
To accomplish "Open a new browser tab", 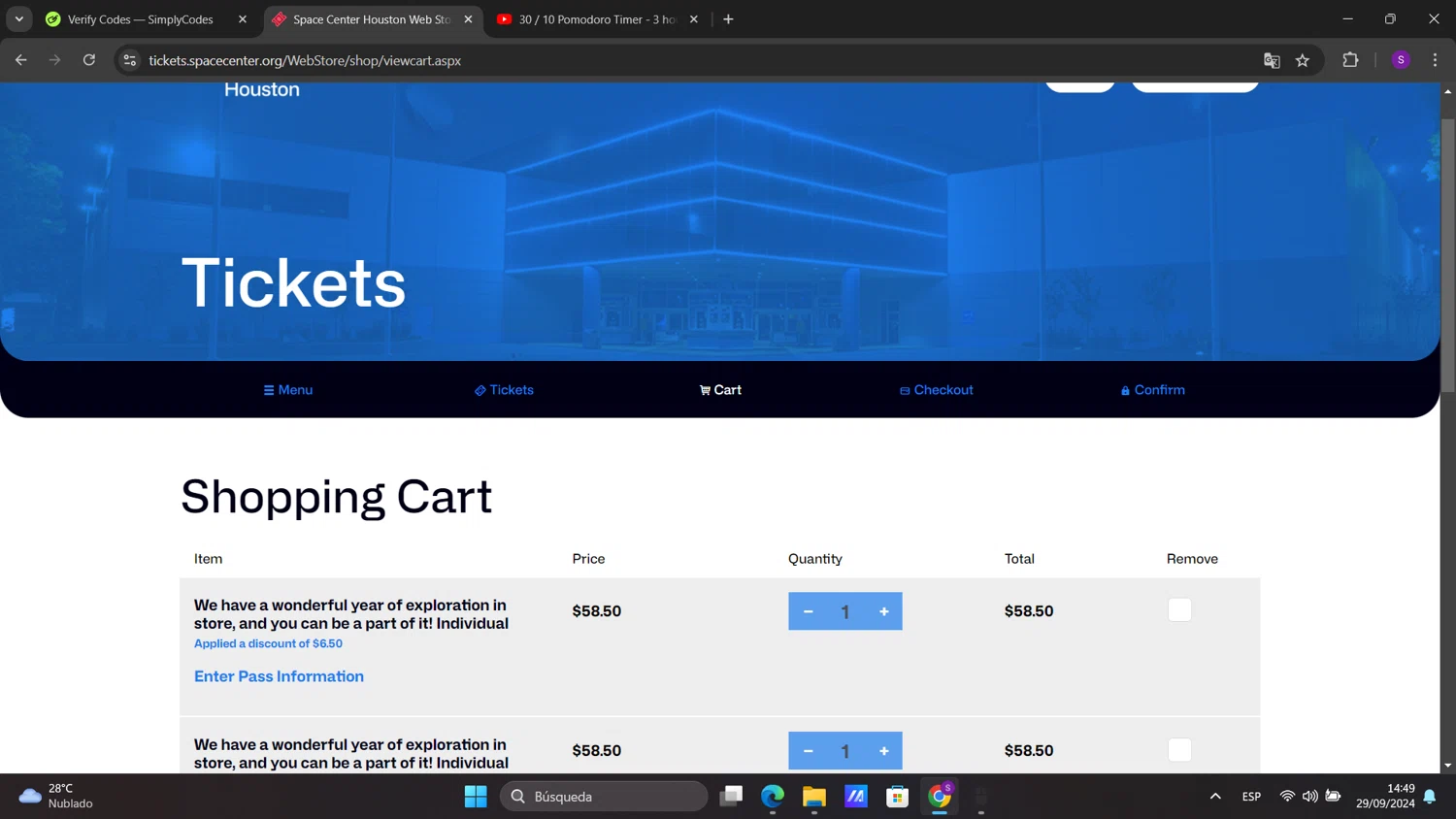I will pyautogui.click(x=728, y=19).
